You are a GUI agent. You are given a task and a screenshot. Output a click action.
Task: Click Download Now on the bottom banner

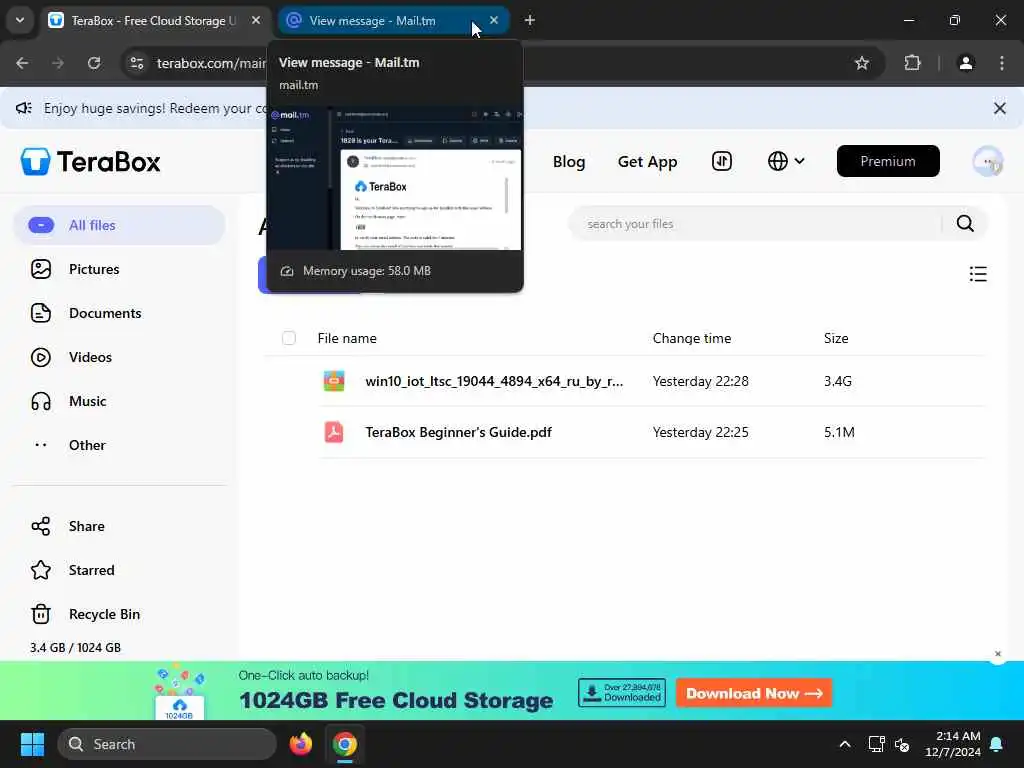pyautogui.click(x=754, y=694)
